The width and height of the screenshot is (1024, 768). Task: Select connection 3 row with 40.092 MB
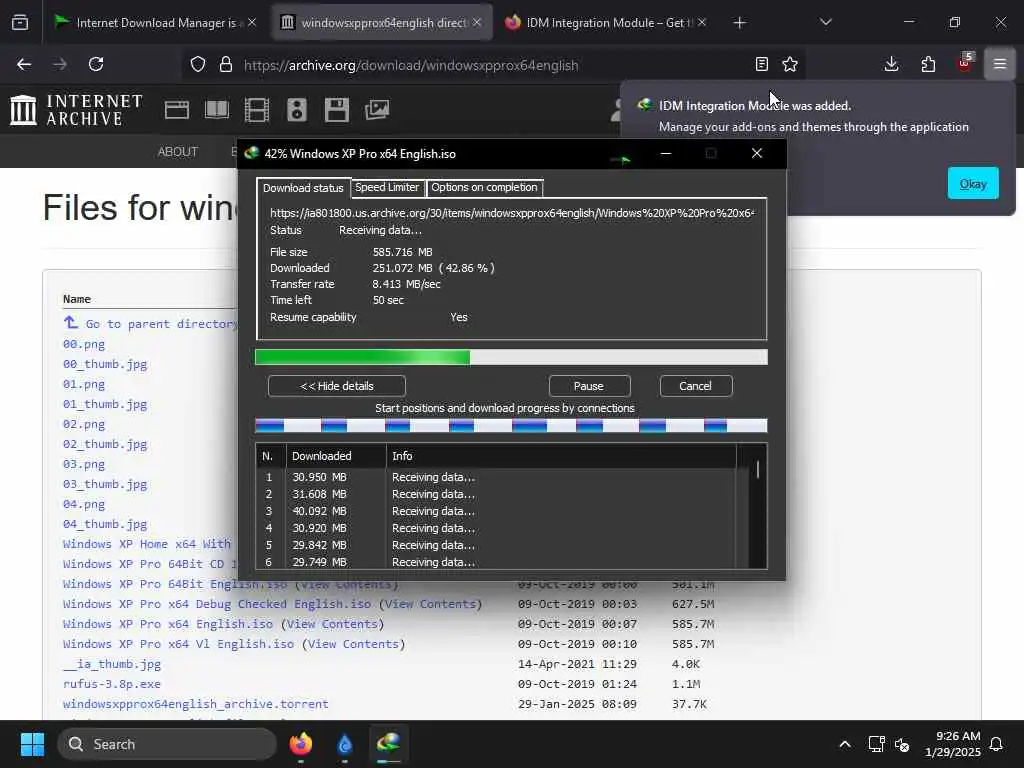tap(496, 511)
